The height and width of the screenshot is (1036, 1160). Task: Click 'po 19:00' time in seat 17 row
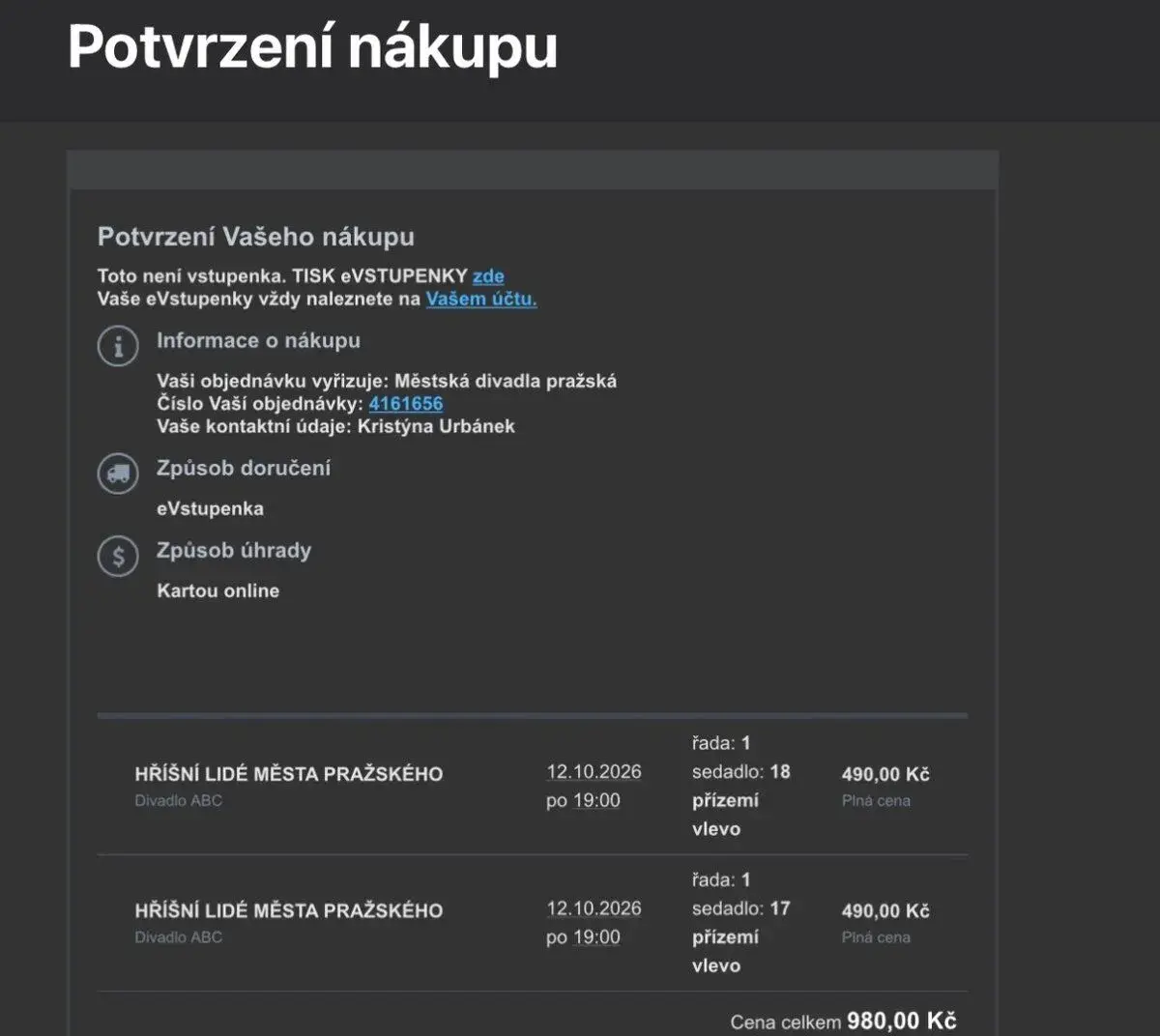click(583, 936)
